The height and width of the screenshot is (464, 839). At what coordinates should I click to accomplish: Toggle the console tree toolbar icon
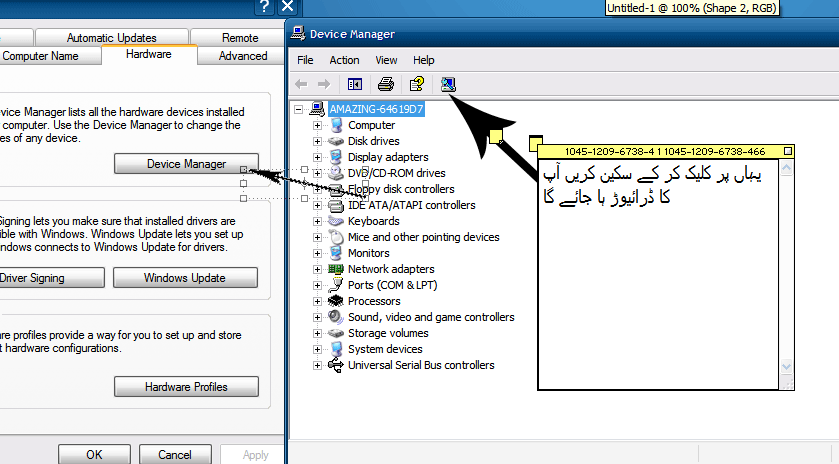coord(354,85)
